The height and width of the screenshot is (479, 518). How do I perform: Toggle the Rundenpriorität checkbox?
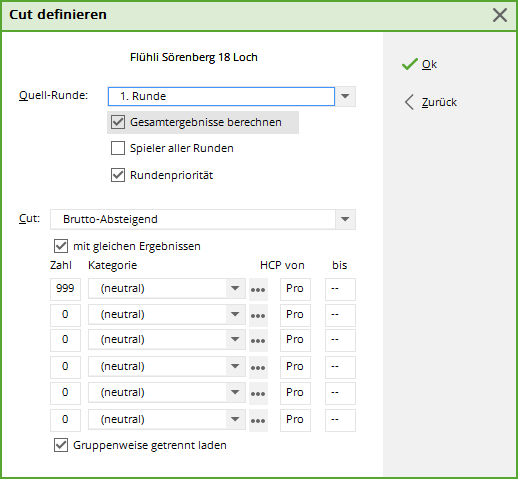pyautogui.click(x=118, y=175)
